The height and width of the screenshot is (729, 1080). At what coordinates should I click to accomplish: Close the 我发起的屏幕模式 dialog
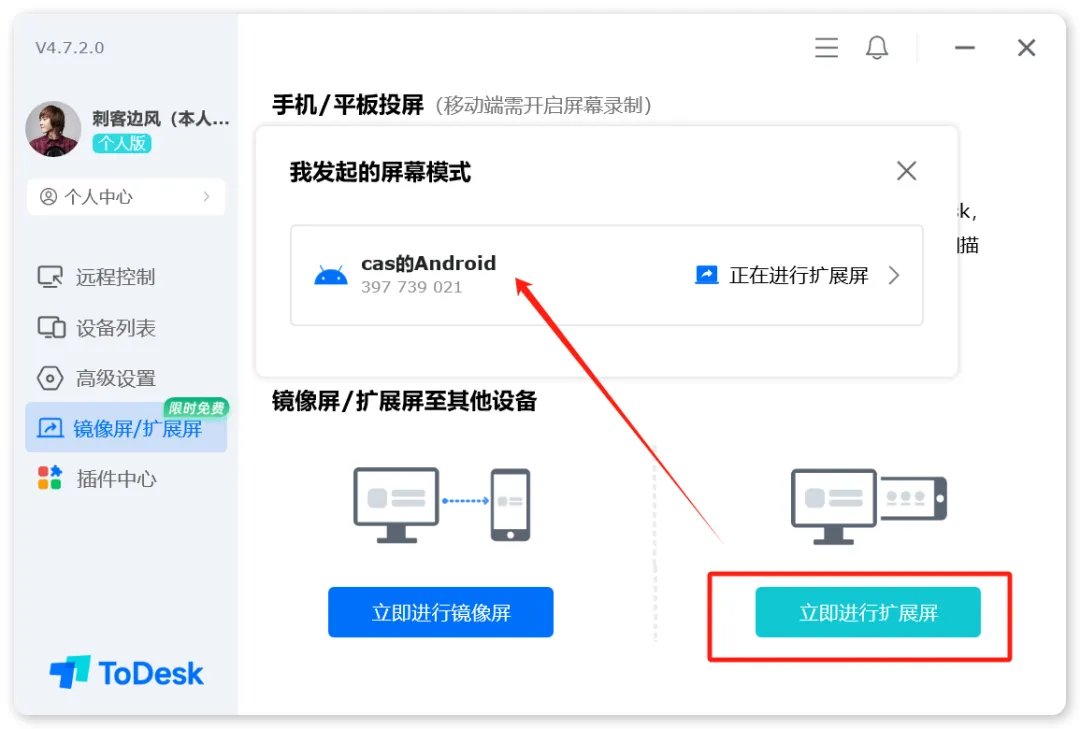click(x=906, y=171)
